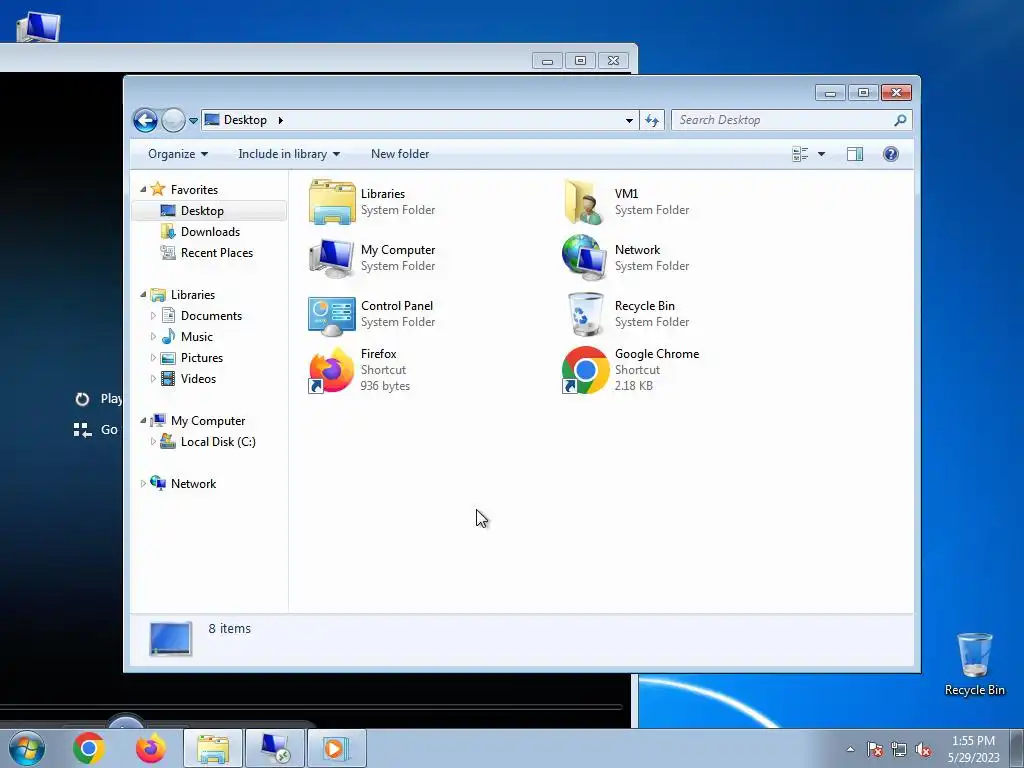Go back using the Back arrow button
This screenshot has height=768, width=1024.
145,120
